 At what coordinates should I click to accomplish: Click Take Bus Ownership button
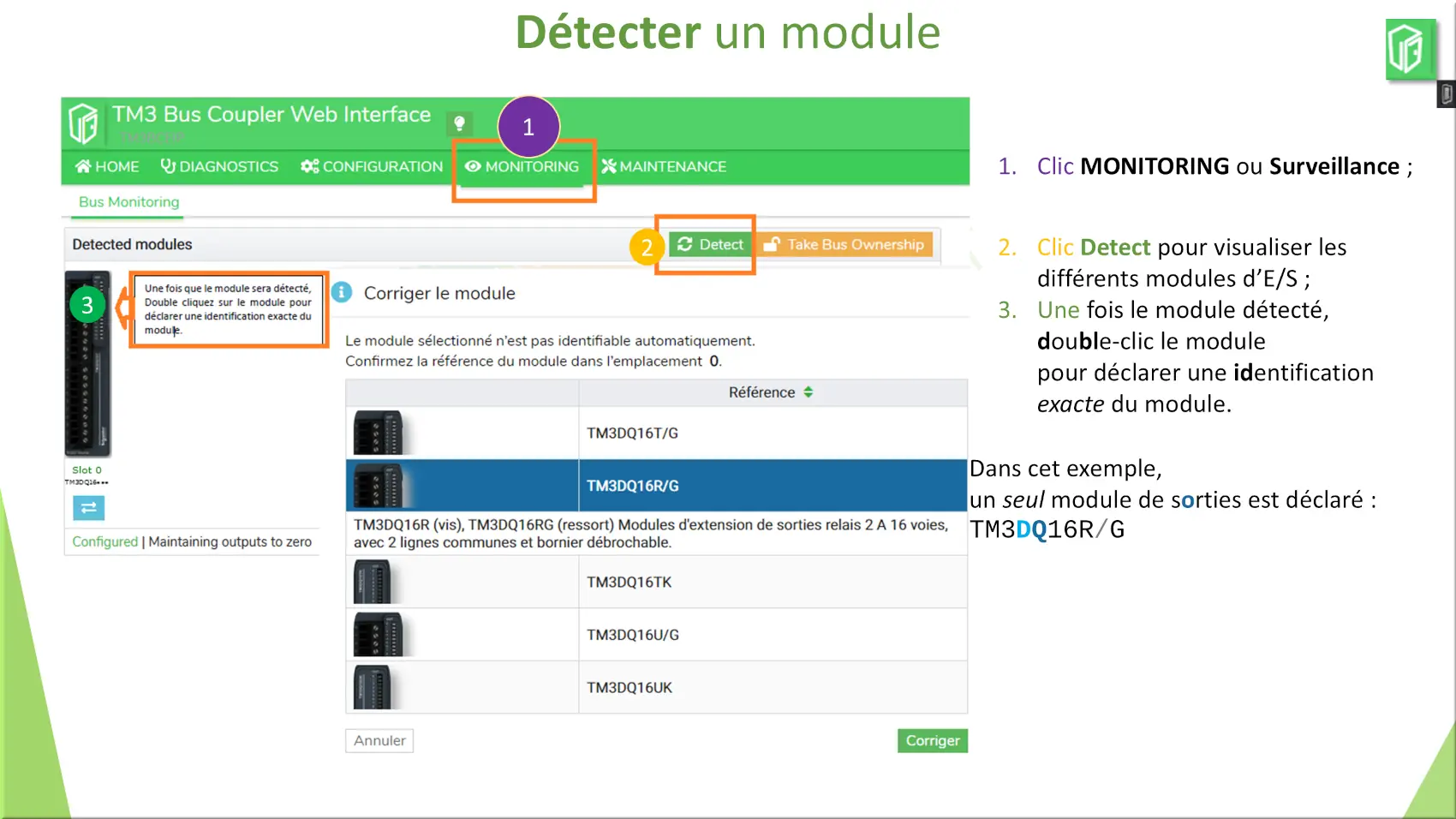[x=844, y=244]
